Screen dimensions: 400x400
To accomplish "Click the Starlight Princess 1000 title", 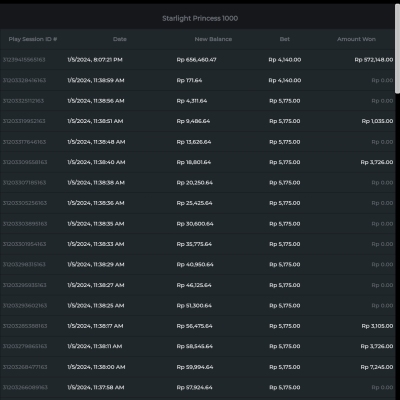I will pos(200,18).
